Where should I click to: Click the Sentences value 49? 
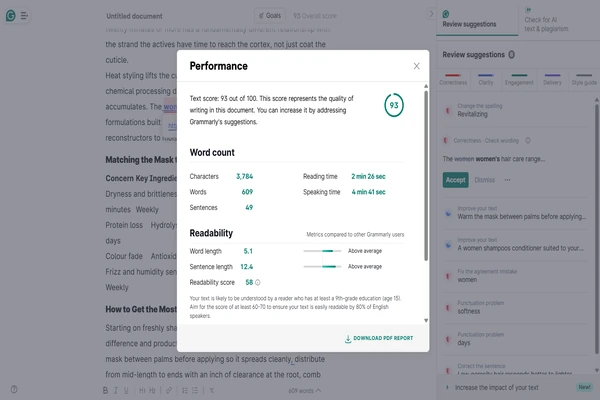click(x=249, y=207)
